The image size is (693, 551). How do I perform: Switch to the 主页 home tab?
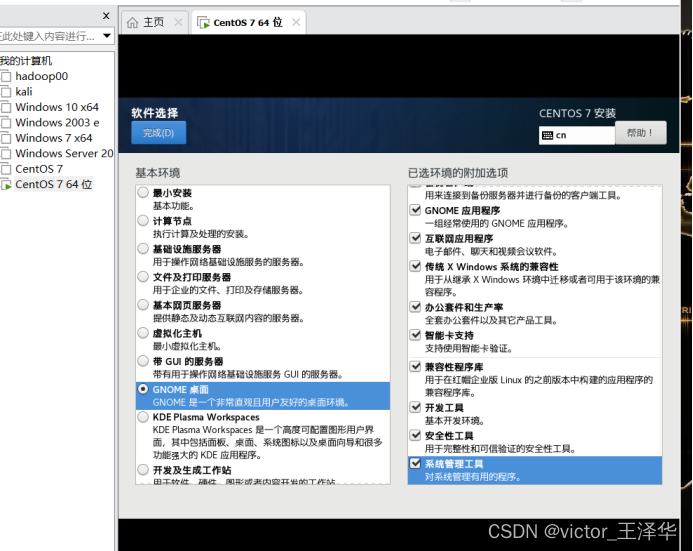point(153,22)
